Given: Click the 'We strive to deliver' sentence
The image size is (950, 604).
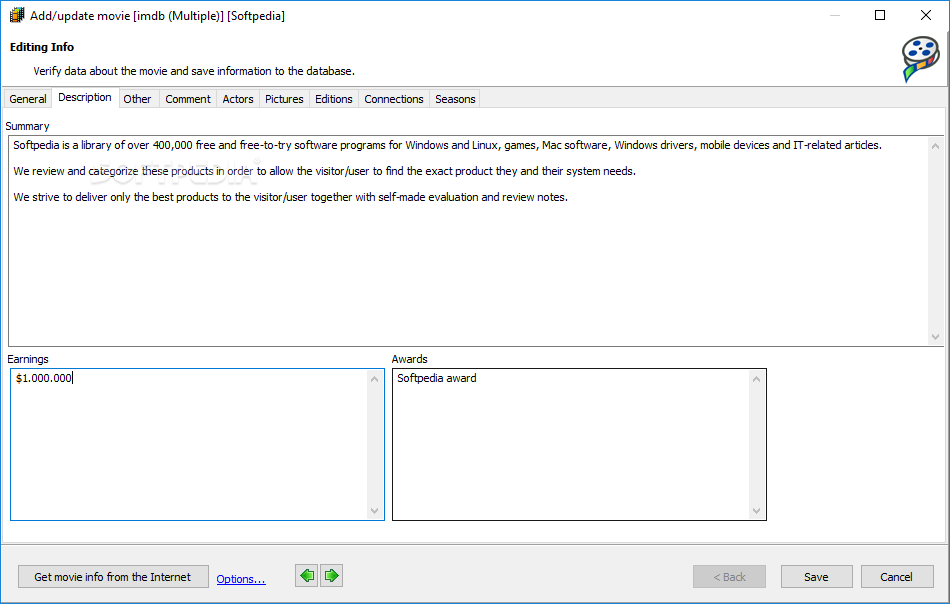Looking at the screenshot, I should (291, 197).
